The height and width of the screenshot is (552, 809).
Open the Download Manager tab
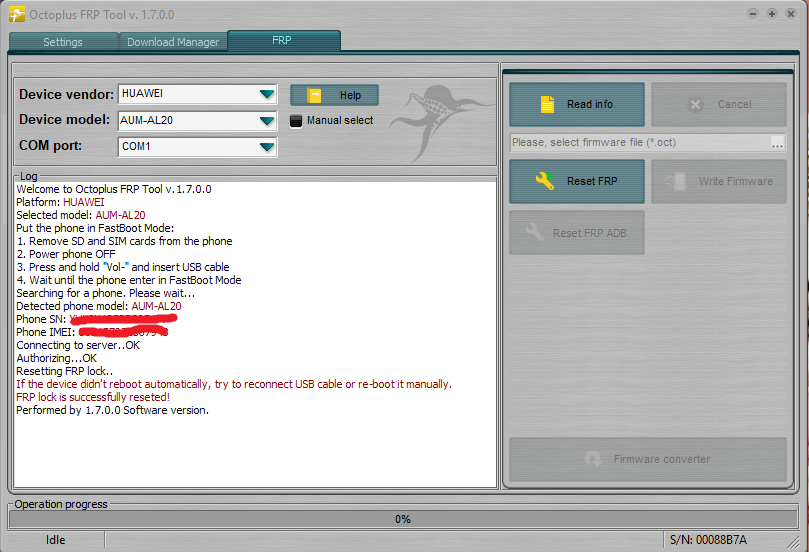173,42
